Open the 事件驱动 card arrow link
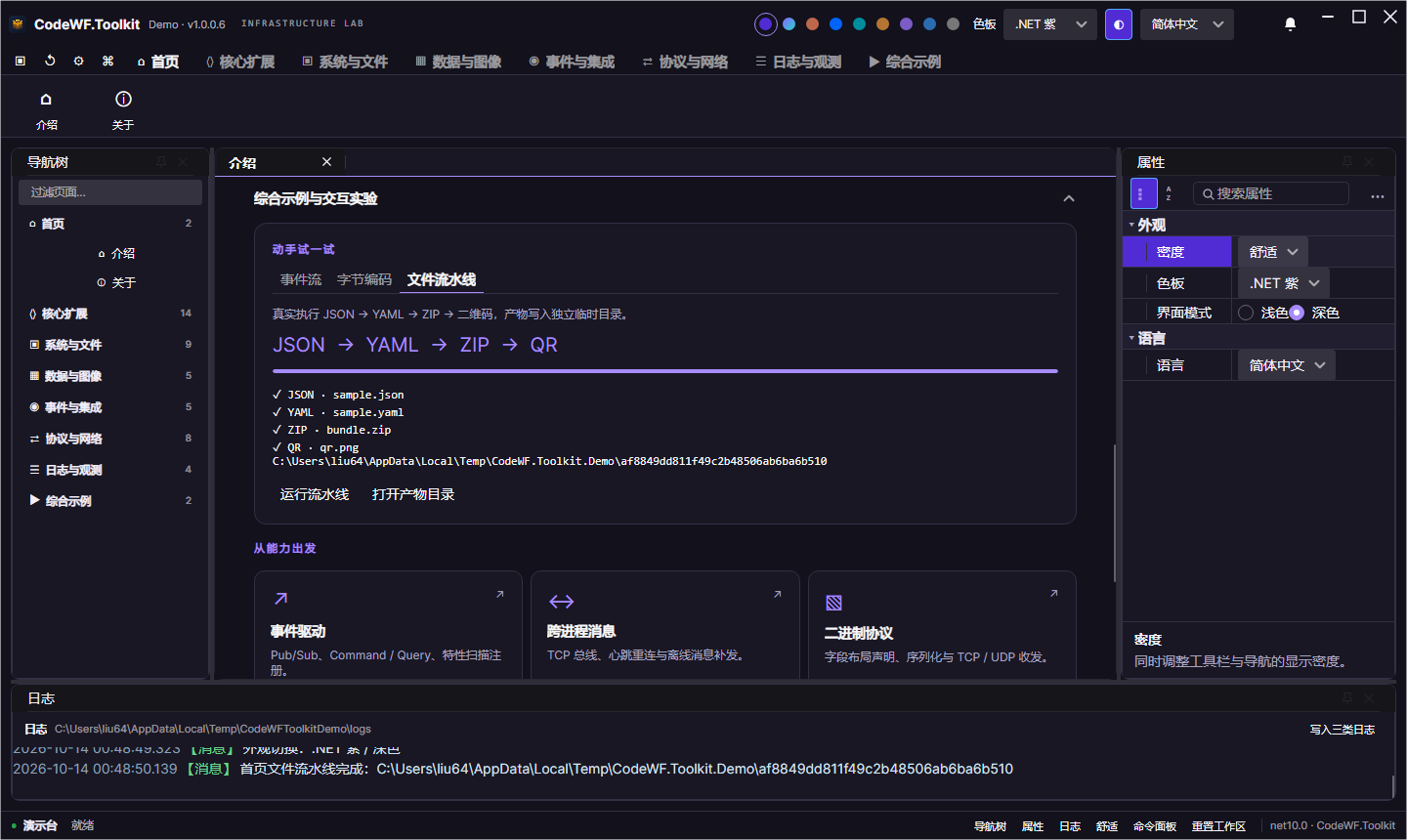1407x840 pixels. tap(500, 594)
